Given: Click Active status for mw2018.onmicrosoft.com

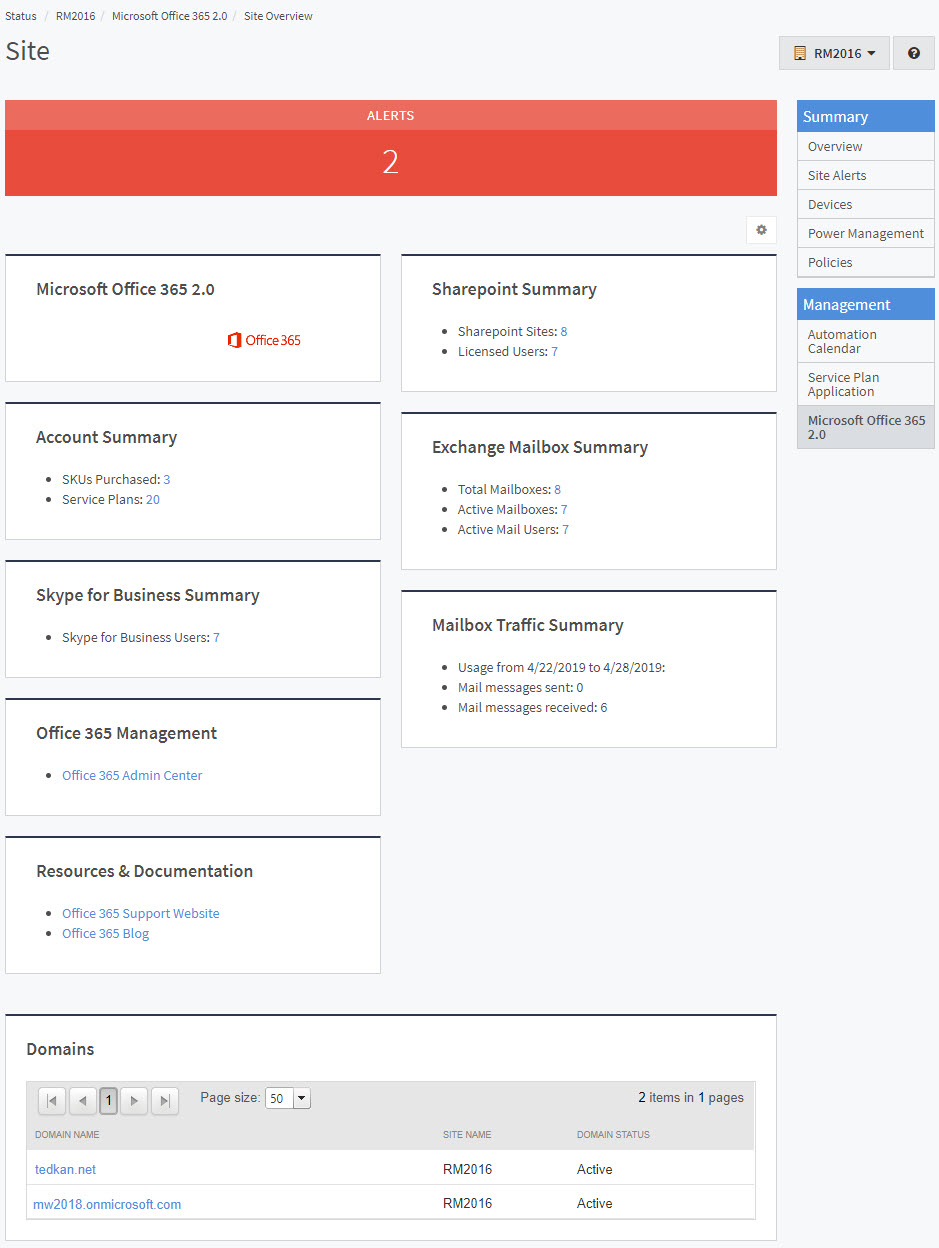Looking at the screenshot, I should click(x=595, y=1203).
